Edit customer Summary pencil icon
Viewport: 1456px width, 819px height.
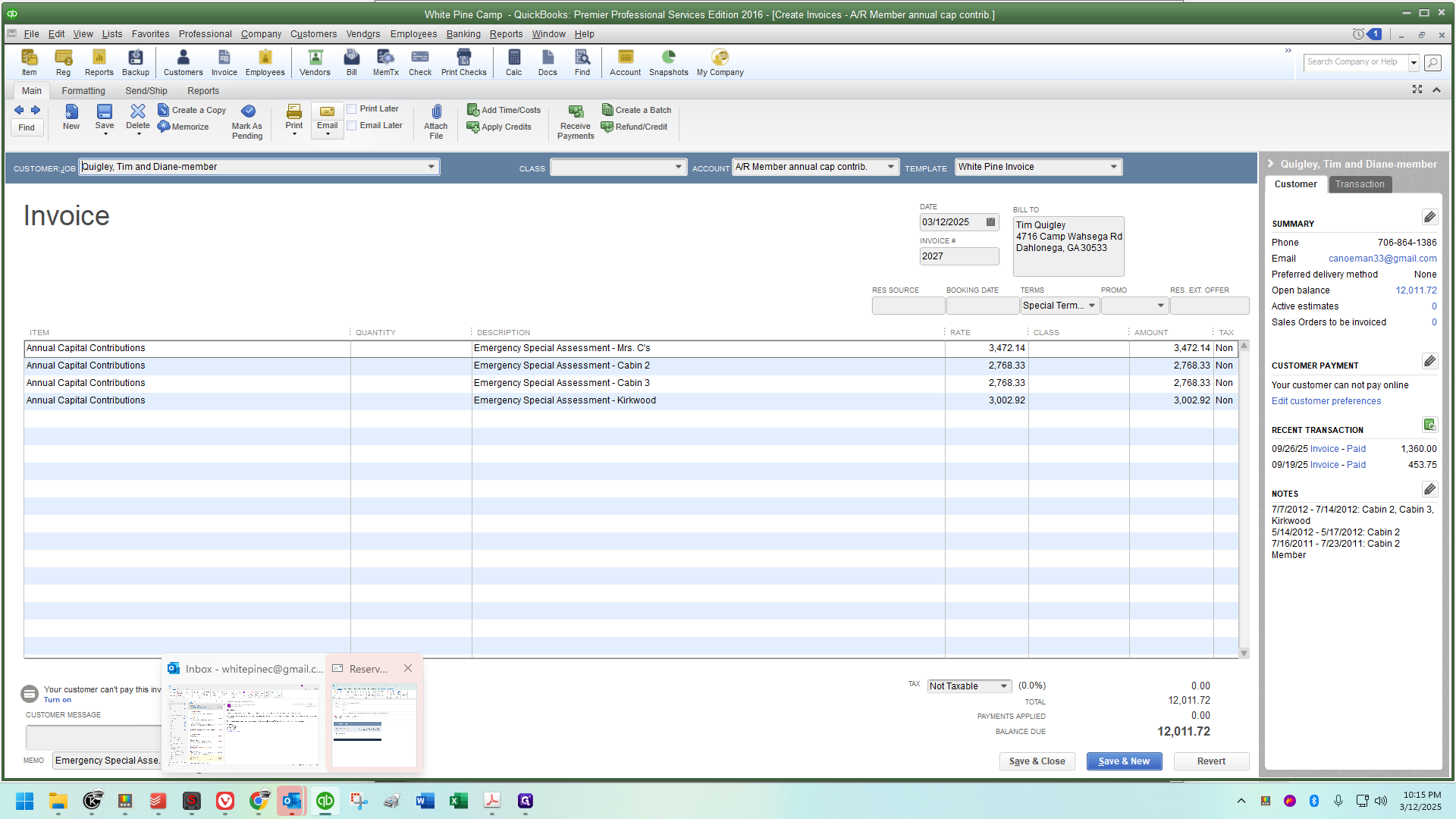click(1429, 218)
